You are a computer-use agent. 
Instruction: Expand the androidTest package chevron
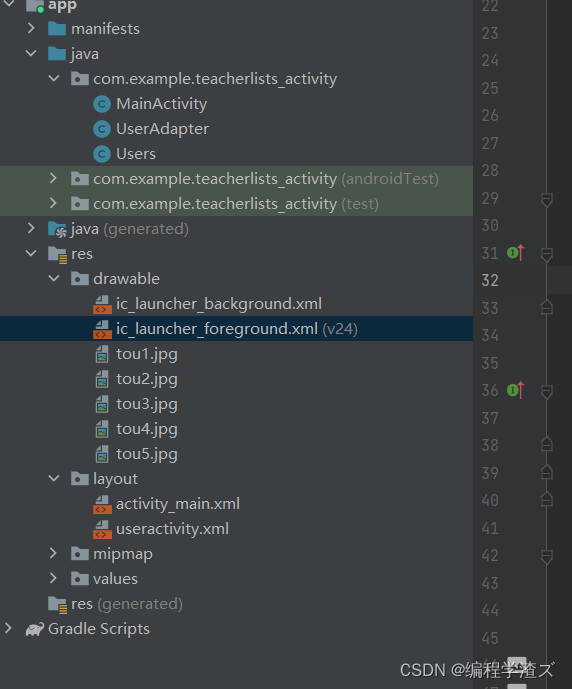53,178
